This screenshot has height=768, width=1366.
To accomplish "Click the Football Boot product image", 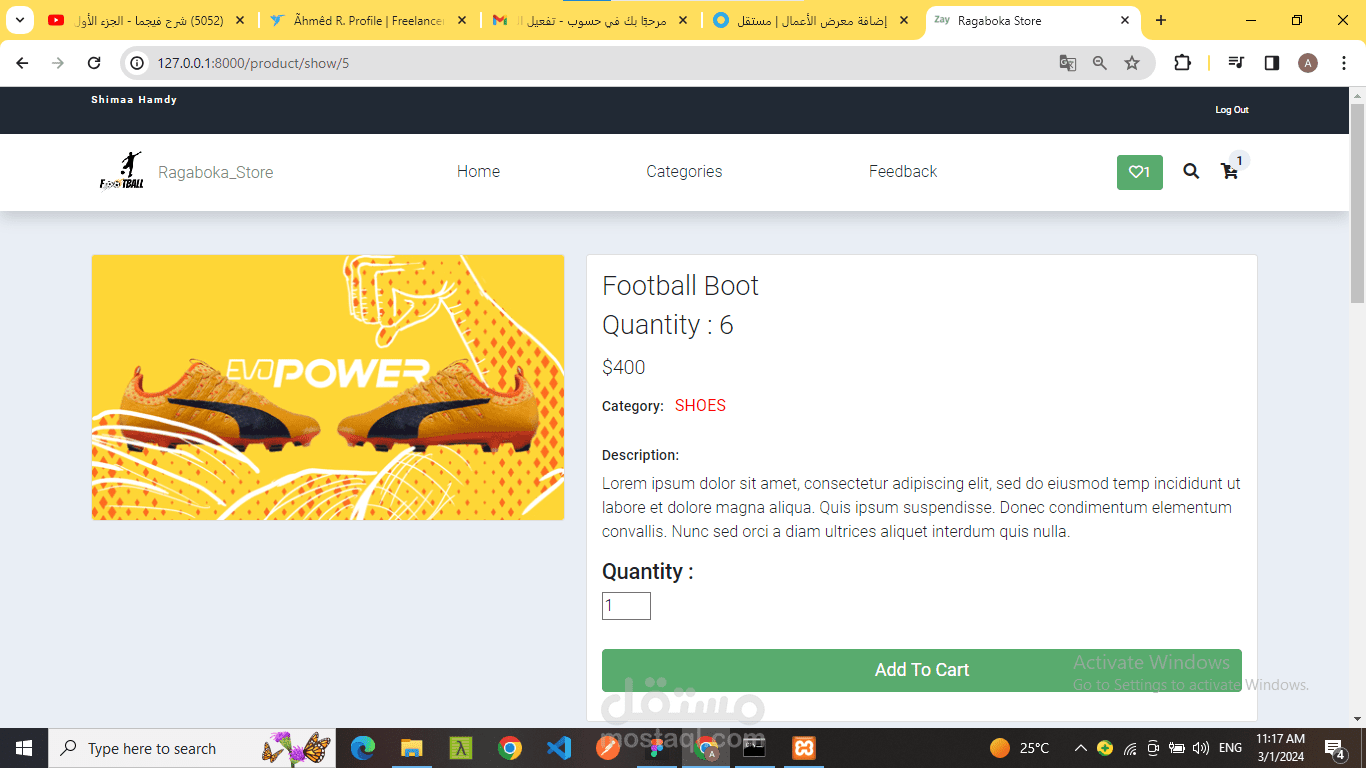I will tap(328, 387).
